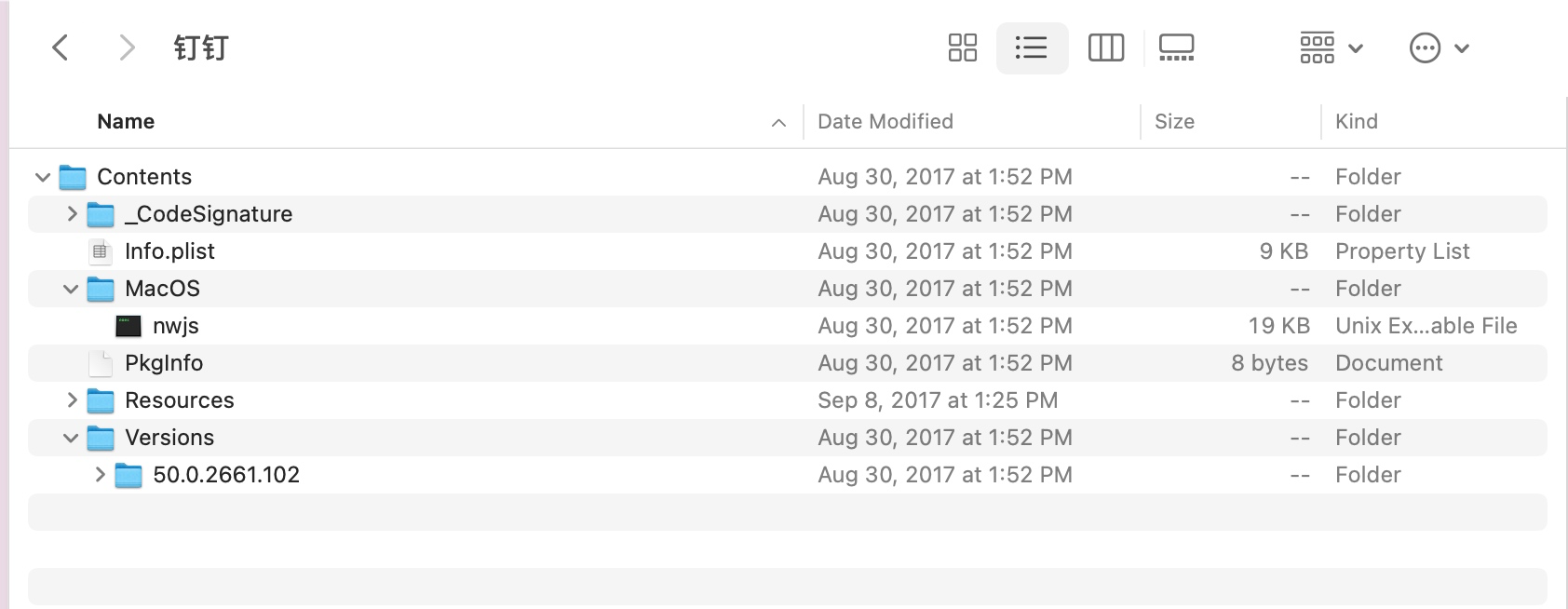Select the Info.plist file icon

100,251
